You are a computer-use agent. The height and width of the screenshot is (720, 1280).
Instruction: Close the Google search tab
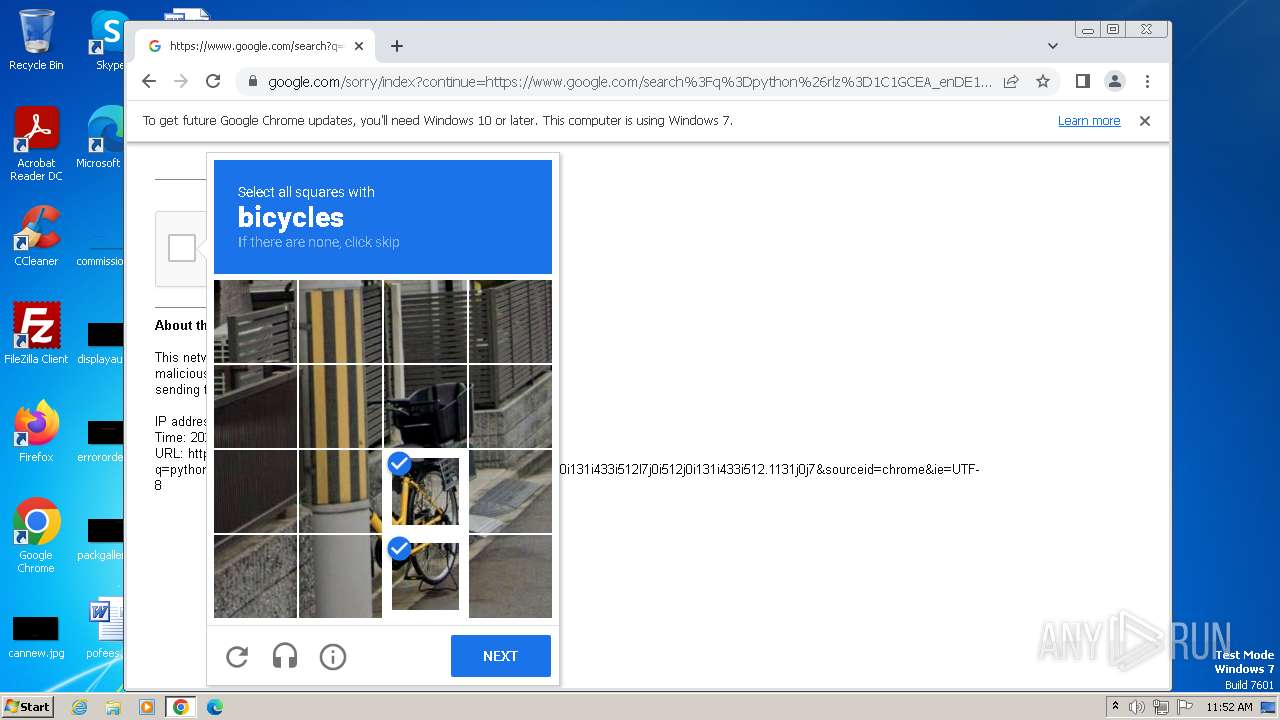359,46
